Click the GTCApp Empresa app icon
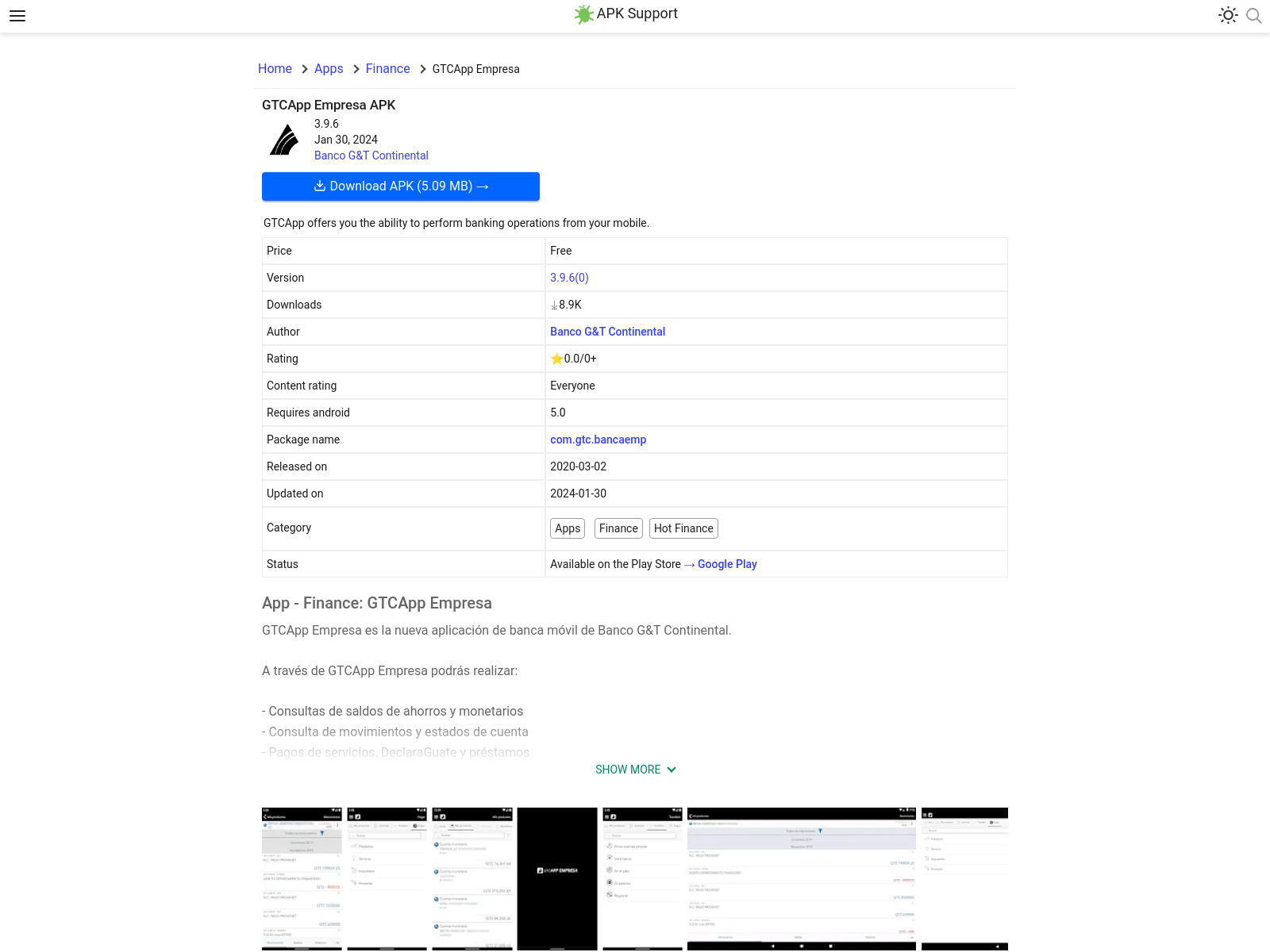Screen dimensions: 1270x952 point(284,140)
